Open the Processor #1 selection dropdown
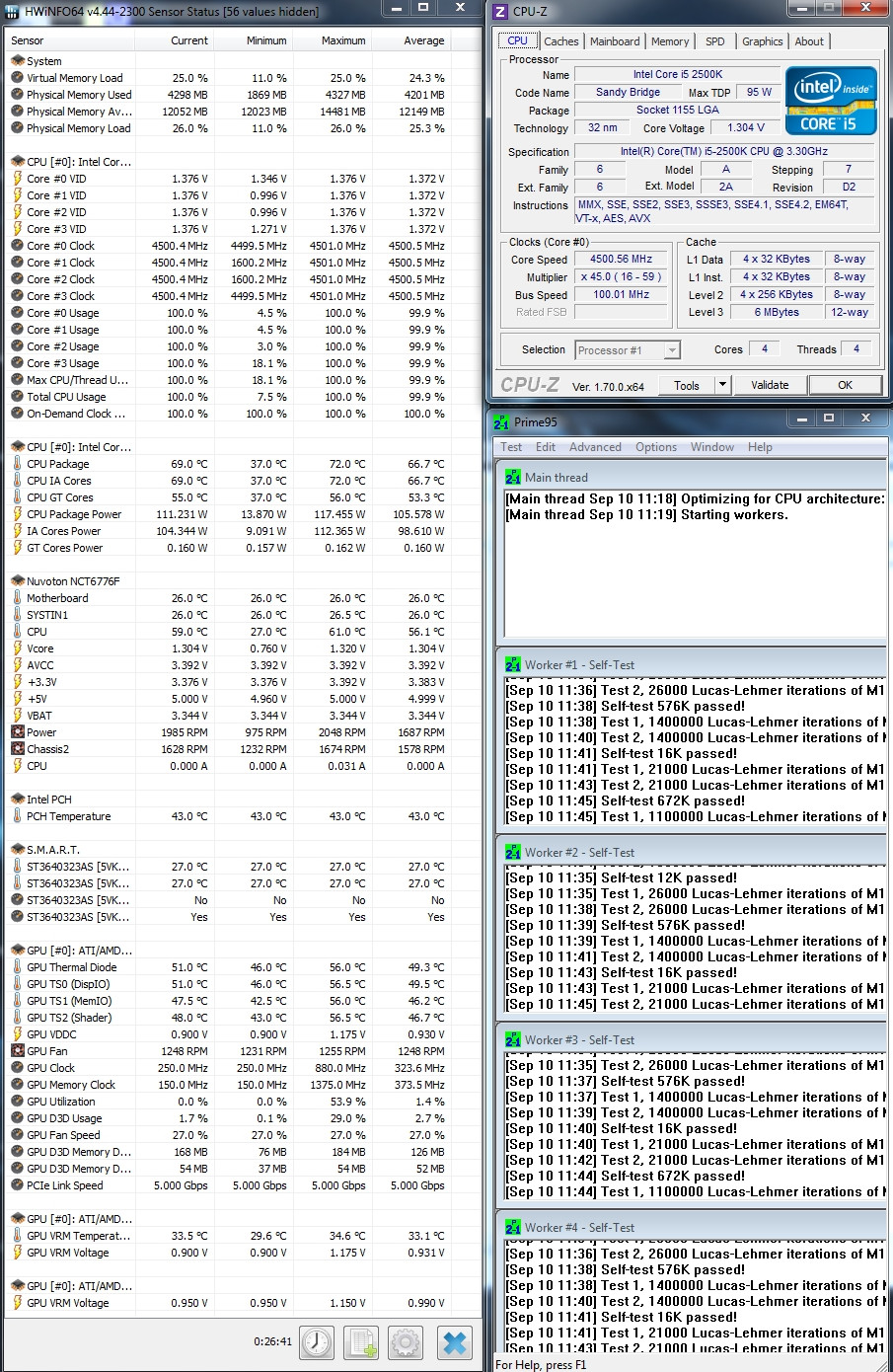 pyautogui.click(x=628, y=349)
